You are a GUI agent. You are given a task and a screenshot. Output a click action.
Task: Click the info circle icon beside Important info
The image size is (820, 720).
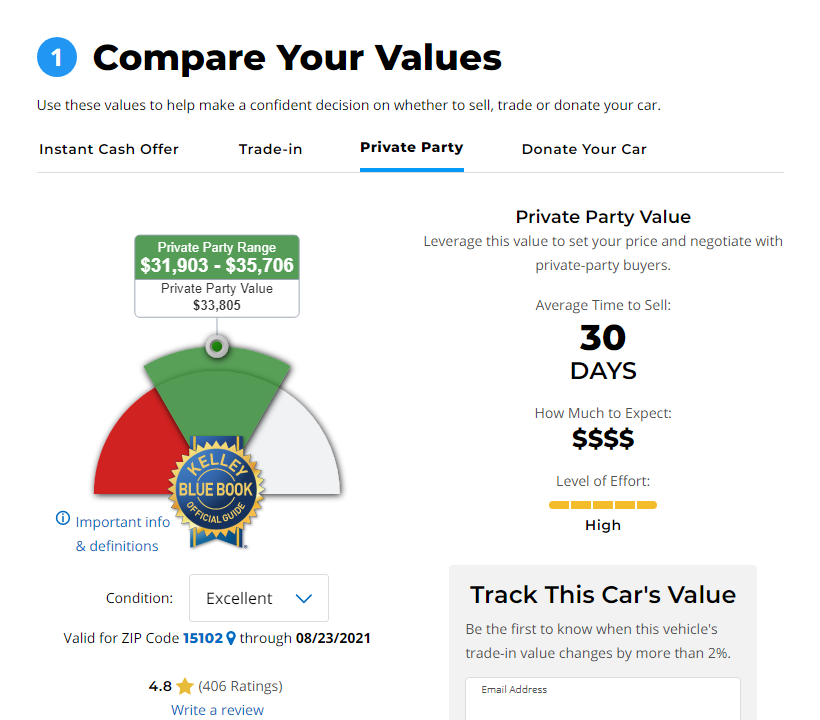[x=63, y=519]
